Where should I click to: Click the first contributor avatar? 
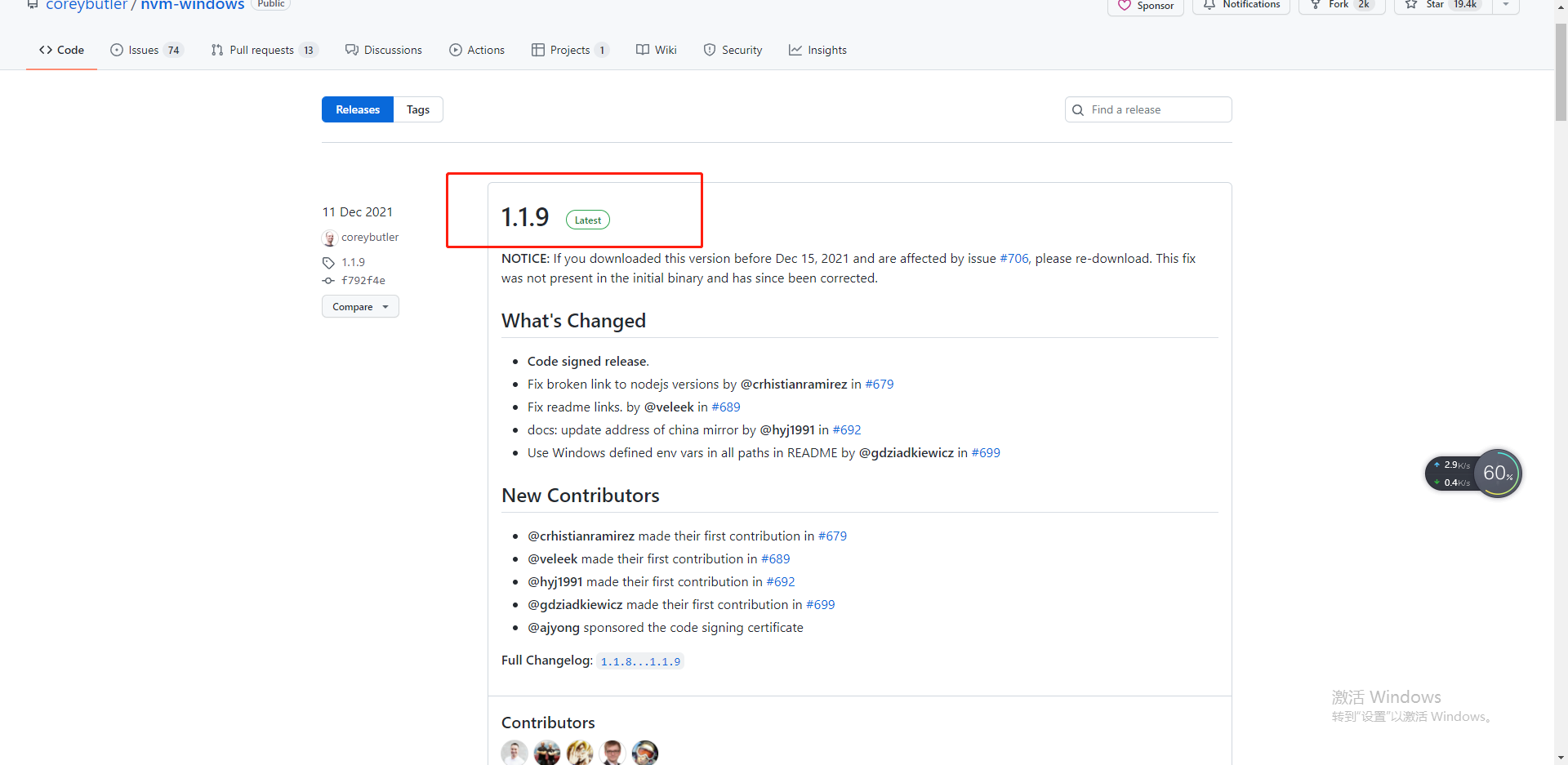click(514, 753)
